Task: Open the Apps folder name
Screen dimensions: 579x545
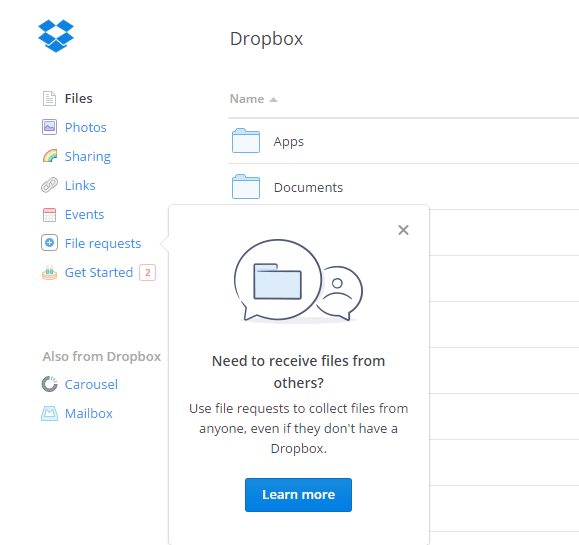Action: [289, 142]
